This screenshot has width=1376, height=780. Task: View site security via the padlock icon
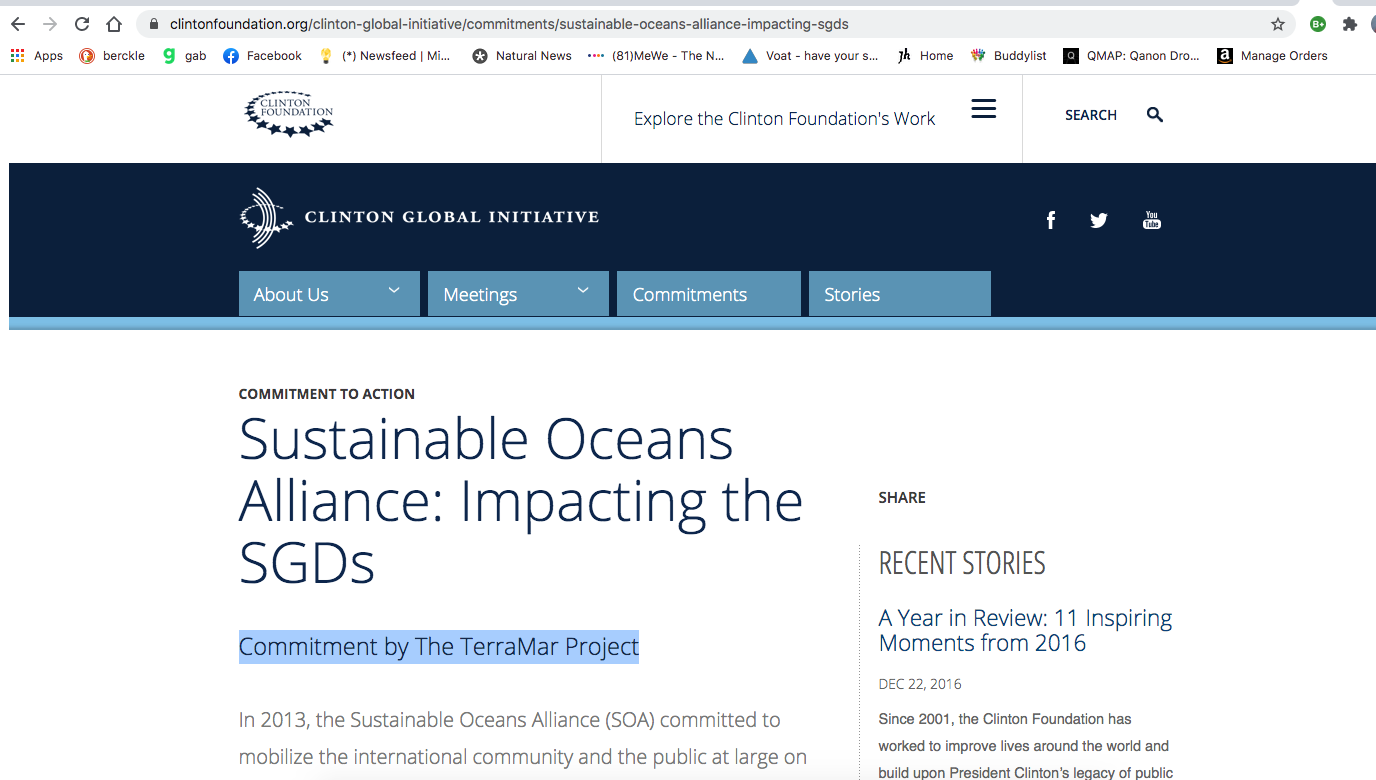(x=153, y=24)
